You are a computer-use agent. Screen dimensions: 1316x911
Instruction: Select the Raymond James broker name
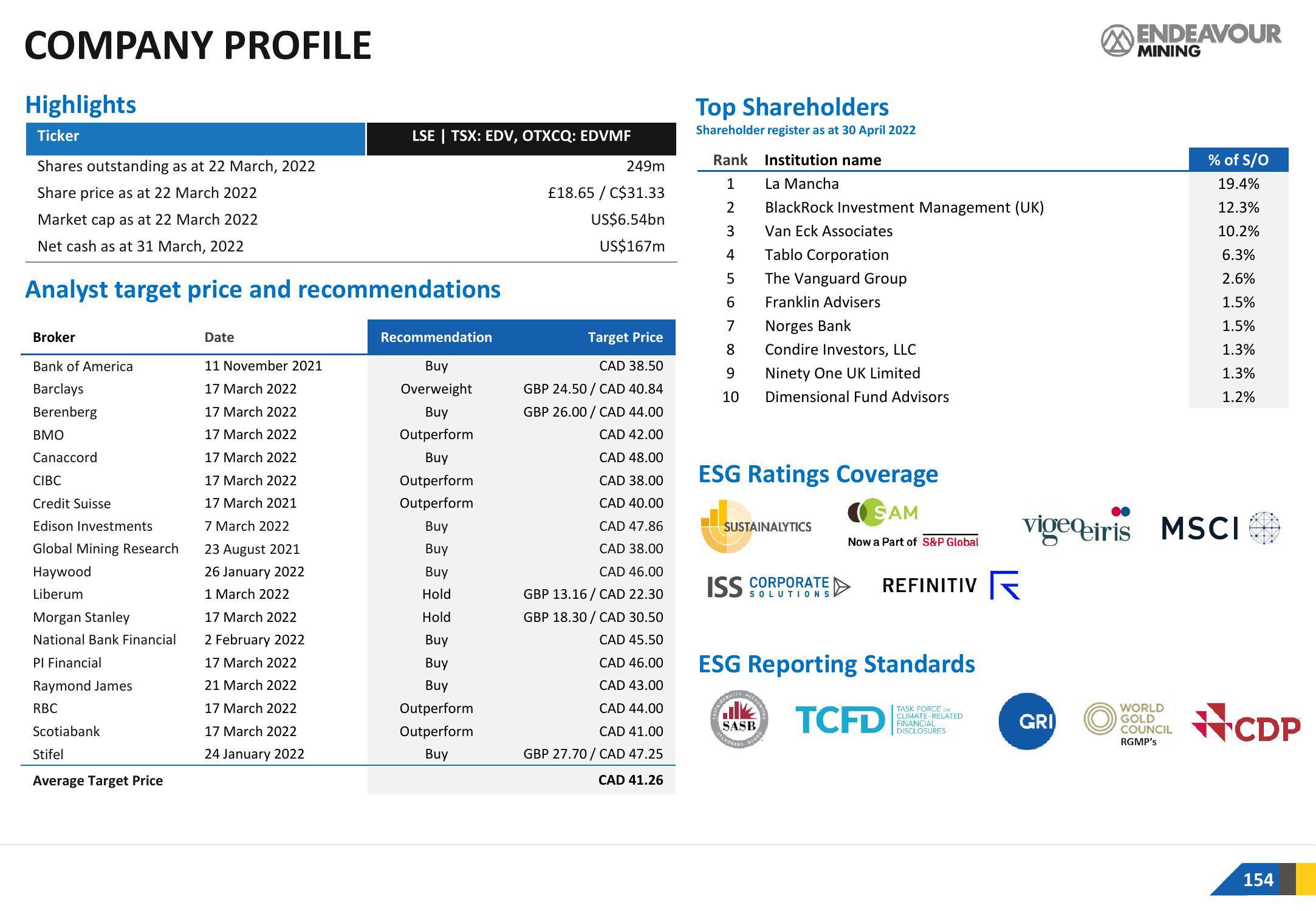(x=83, y=686)
